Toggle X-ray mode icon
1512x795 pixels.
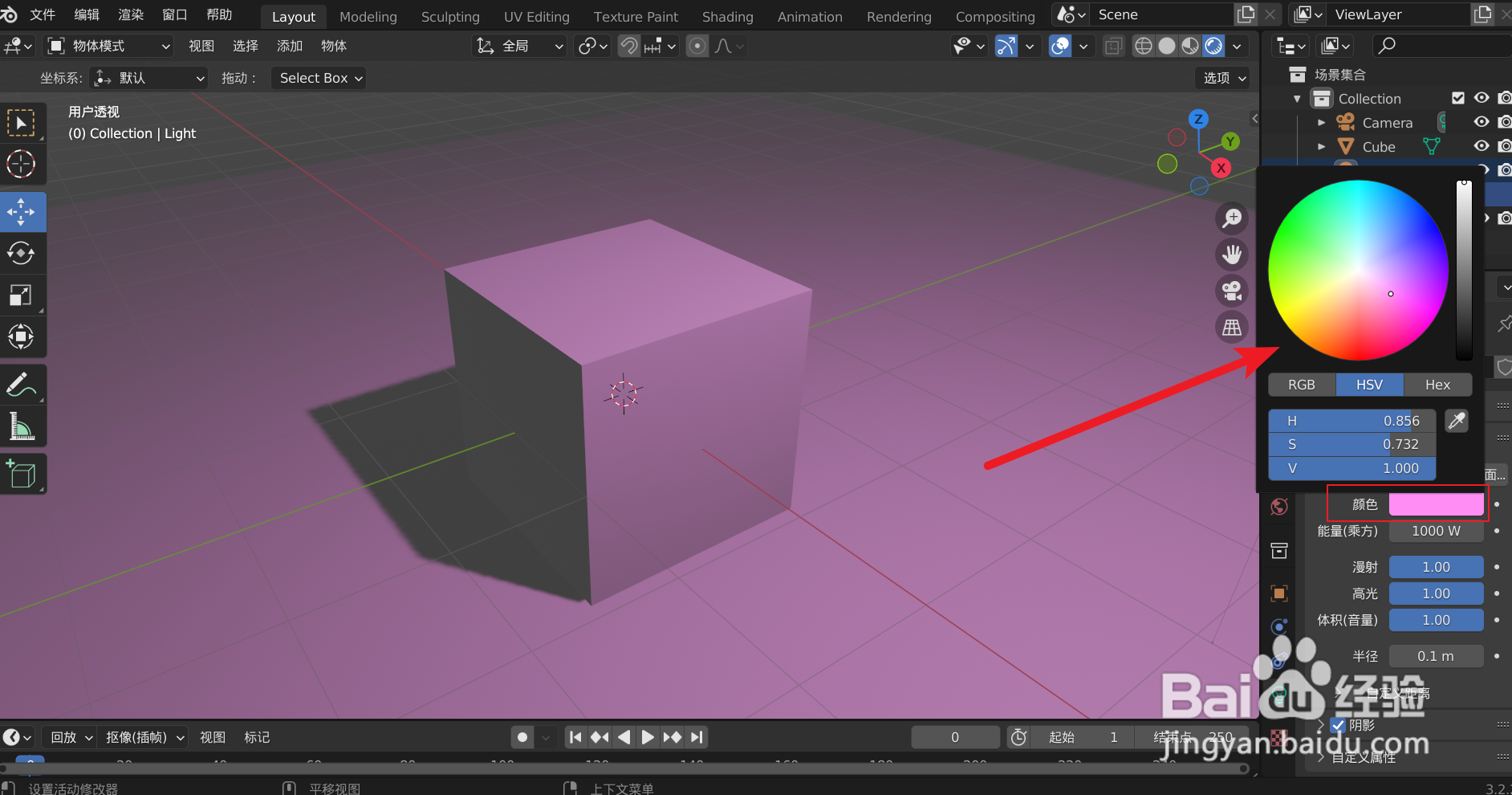click(x=1113, y=47)
